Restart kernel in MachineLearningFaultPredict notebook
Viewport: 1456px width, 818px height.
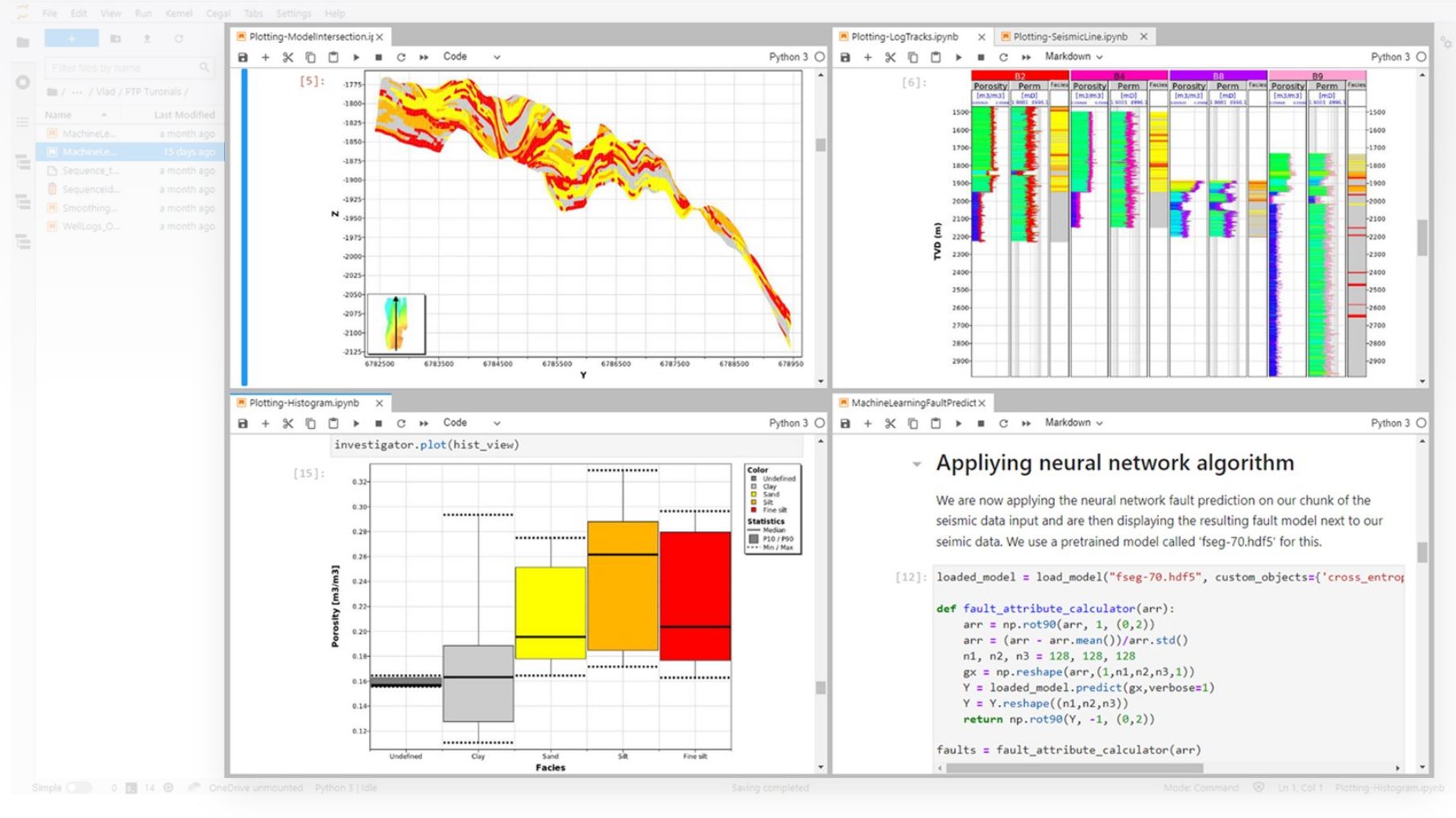click(1003, 423)
